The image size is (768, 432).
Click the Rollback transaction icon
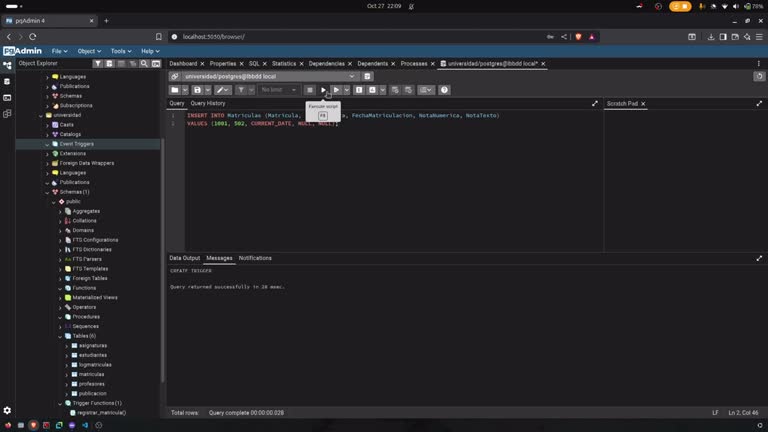(x=408, y=90)
